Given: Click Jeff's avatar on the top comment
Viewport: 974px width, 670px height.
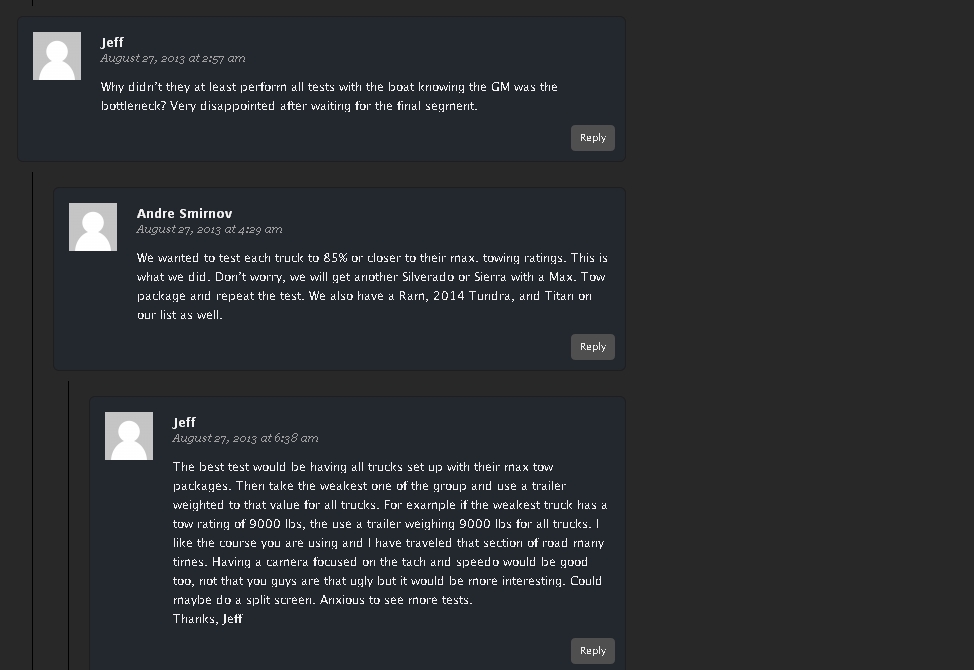Looking at the screenshot, I should click(57, 56).
